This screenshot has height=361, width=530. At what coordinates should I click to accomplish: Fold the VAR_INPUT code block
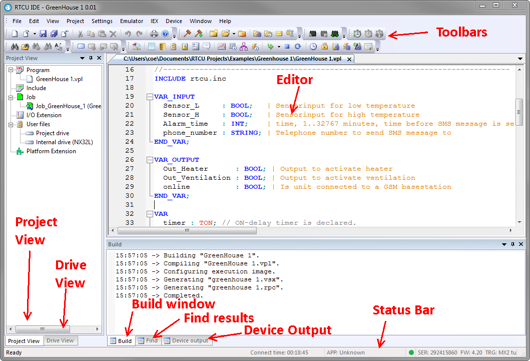149,97
